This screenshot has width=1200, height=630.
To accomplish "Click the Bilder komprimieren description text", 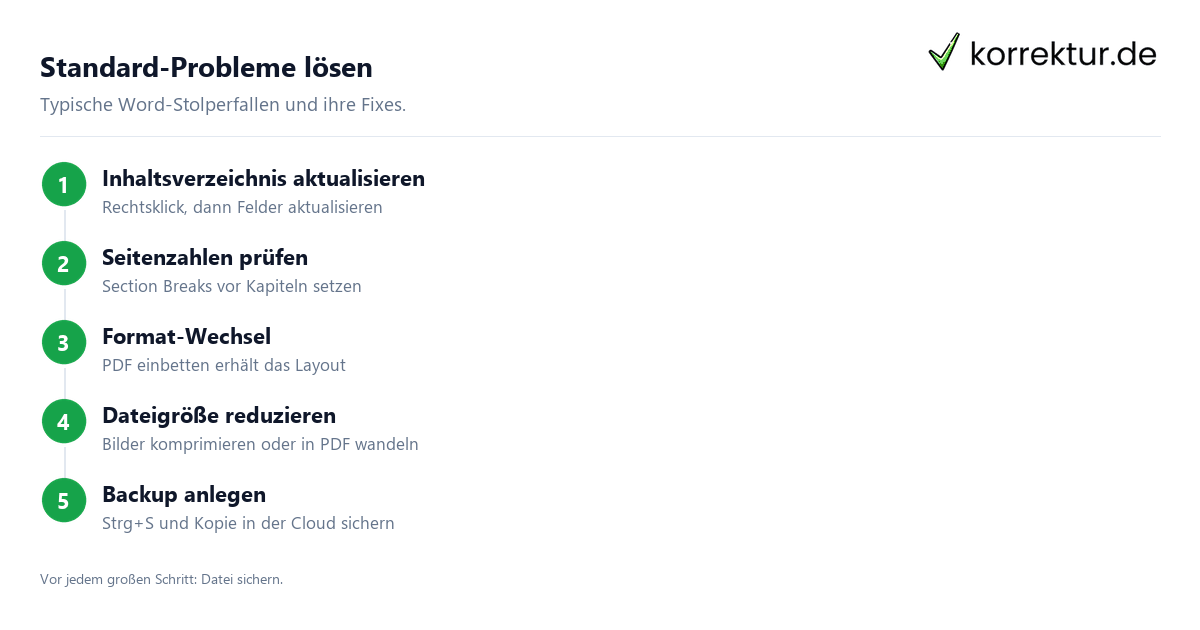I will [x=260, y=445].
